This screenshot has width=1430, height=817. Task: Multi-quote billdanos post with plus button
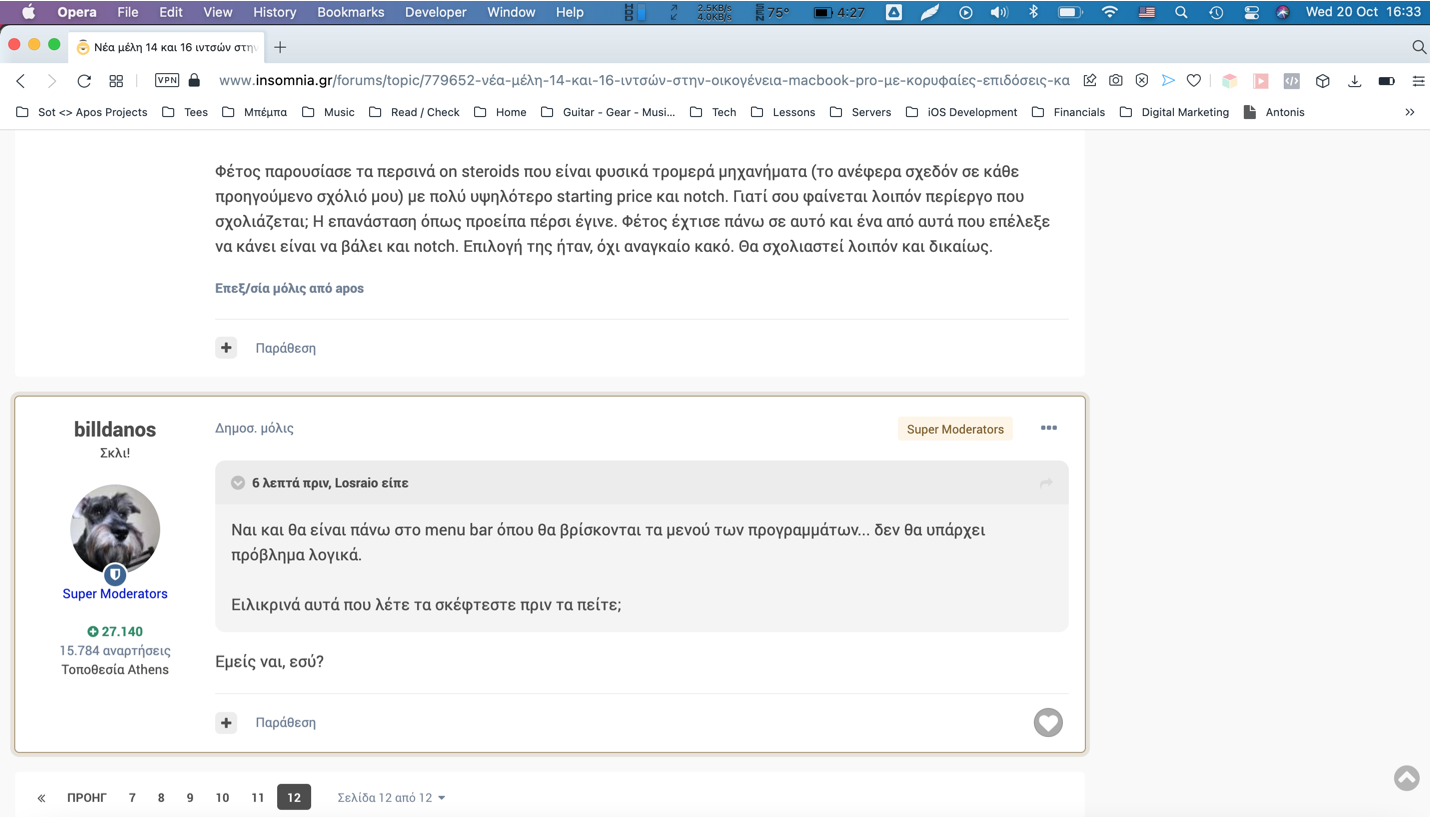click(x=226, y=722)
